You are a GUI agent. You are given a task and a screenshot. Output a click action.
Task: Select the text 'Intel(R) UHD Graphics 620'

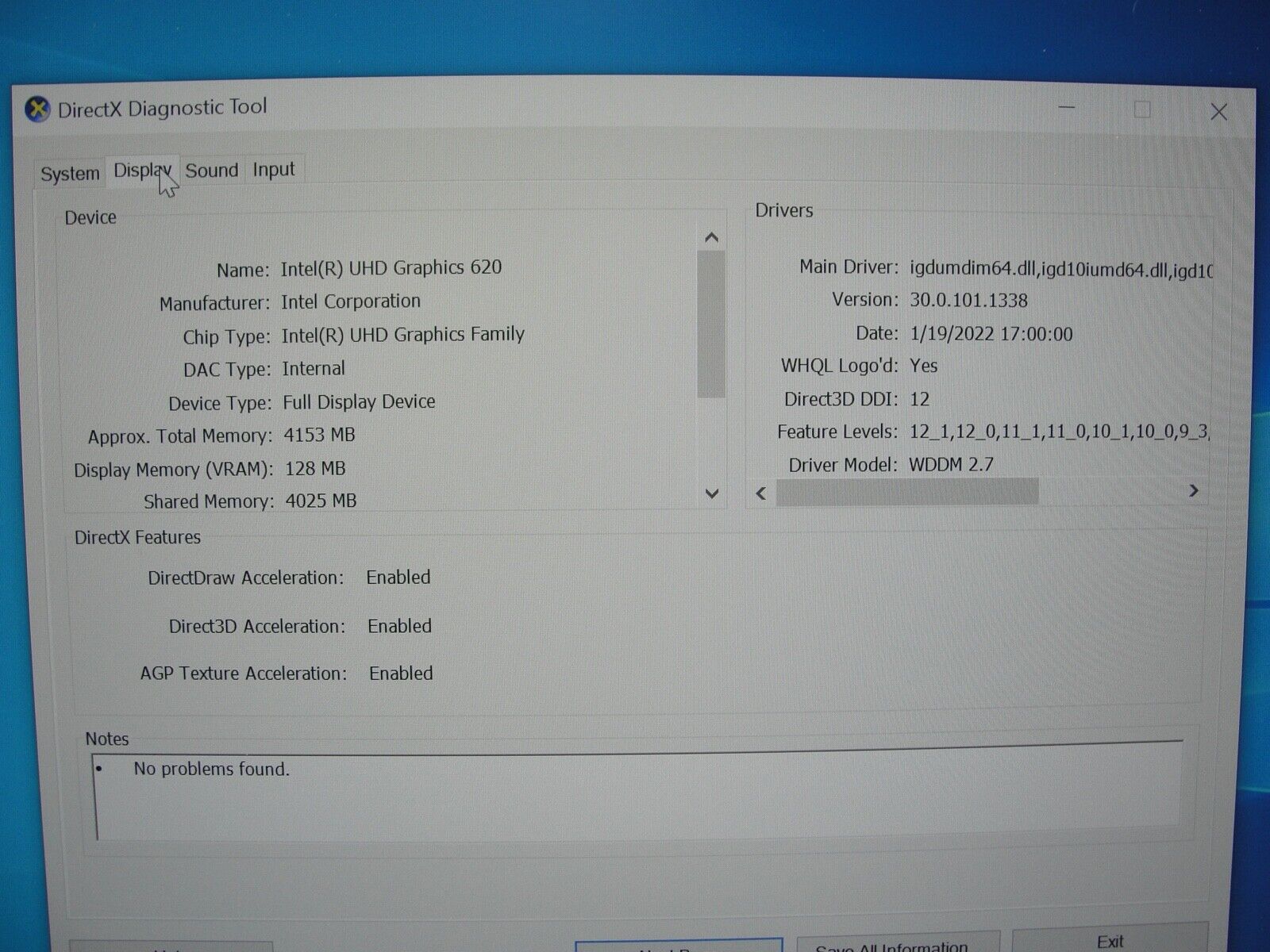(x=391, y=267)
